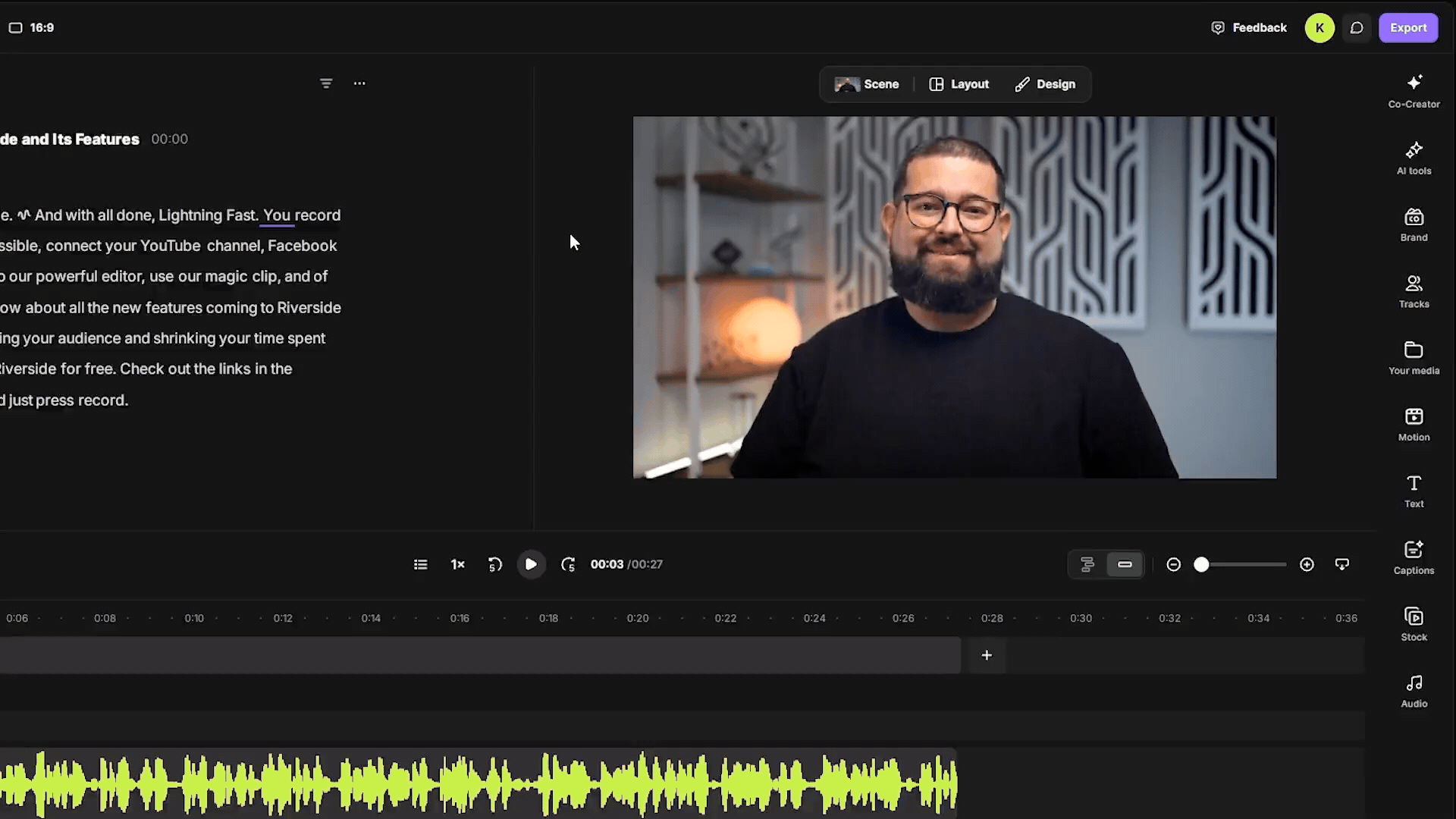Click the timeline zoom slider handle
The height and width of the screenshot is (819, 1456).
pos(1201,564)
